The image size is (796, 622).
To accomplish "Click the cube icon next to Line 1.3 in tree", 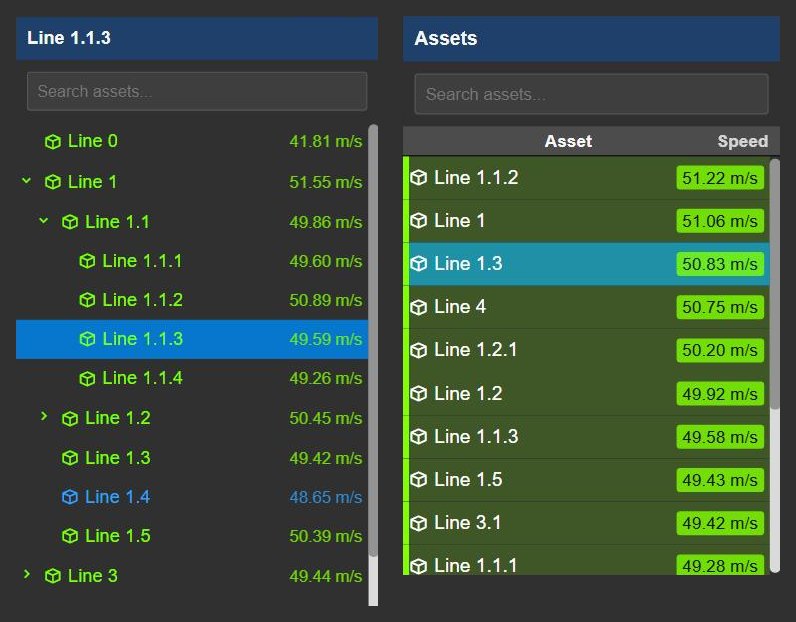I will tap(70, 458).
